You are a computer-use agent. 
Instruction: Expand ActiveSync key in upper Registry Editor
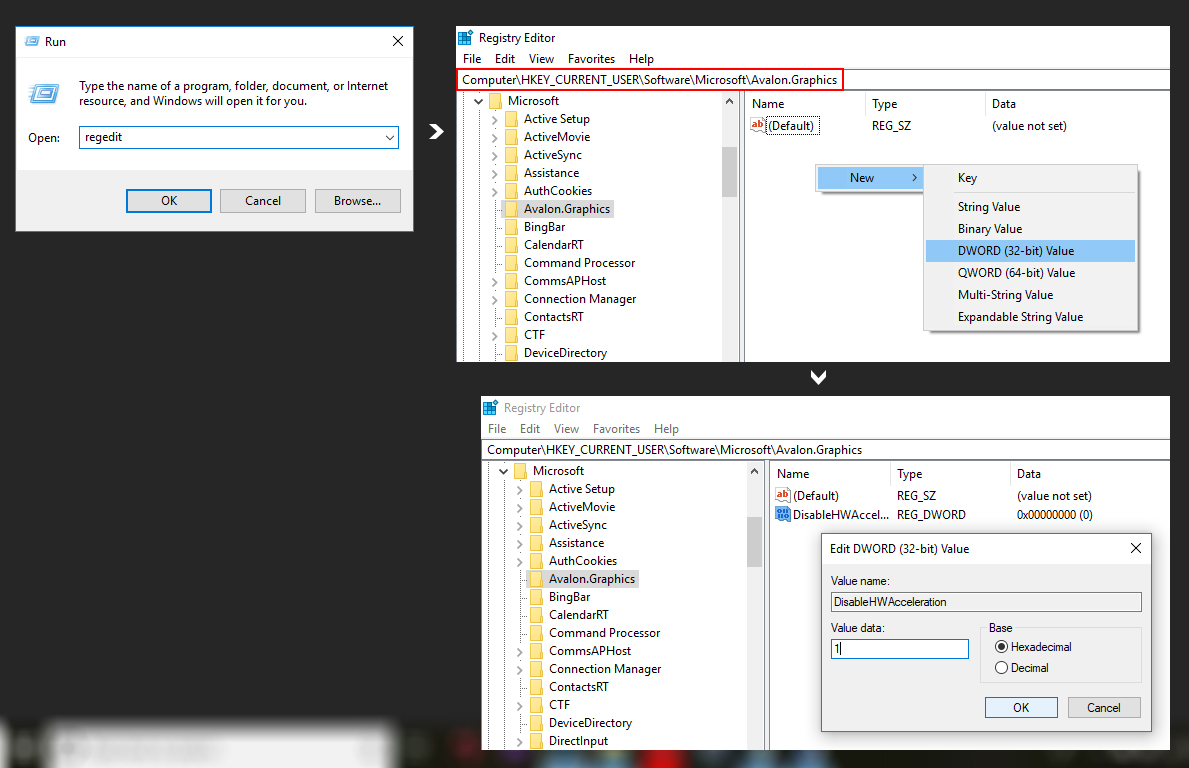(494, 155)
